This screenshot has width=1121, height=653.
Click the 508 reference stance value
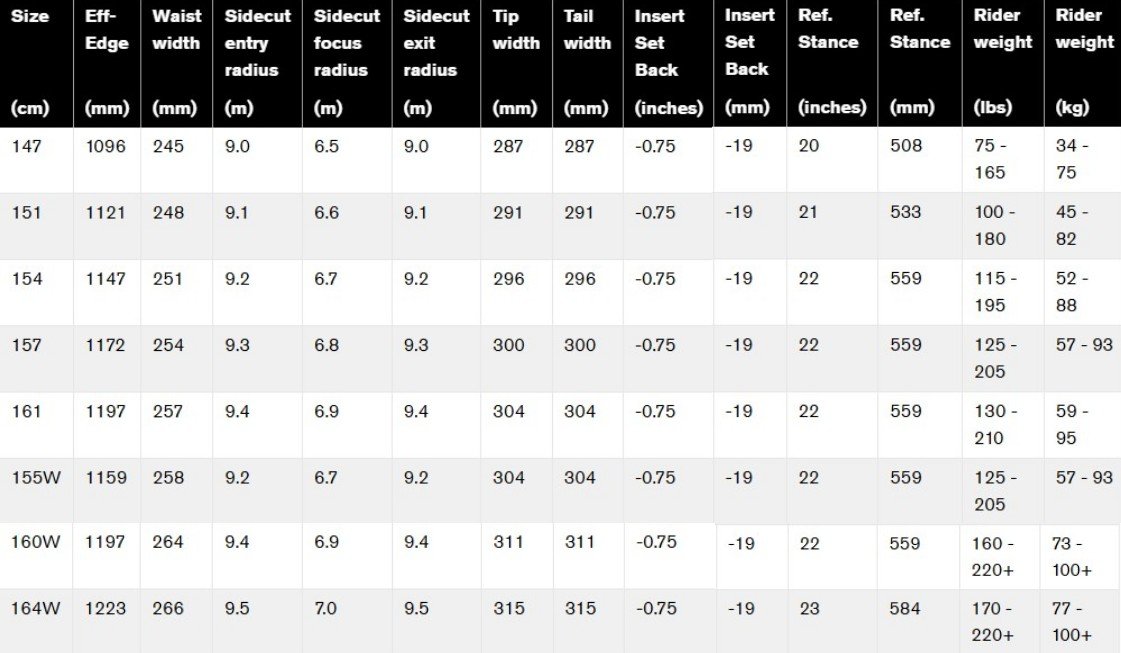[905, 146]
